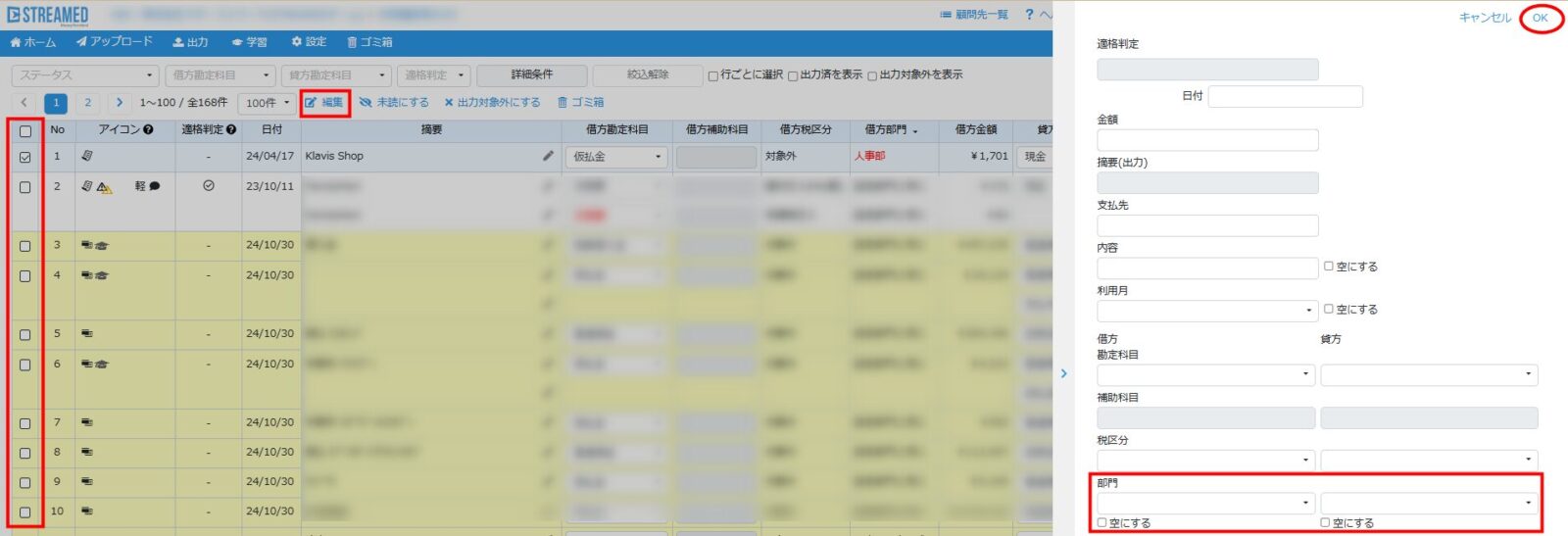Screen dimensions: 1568x536
Task: Open the アップロード menu in navigation bar
Action: click(x=115, y=42)
